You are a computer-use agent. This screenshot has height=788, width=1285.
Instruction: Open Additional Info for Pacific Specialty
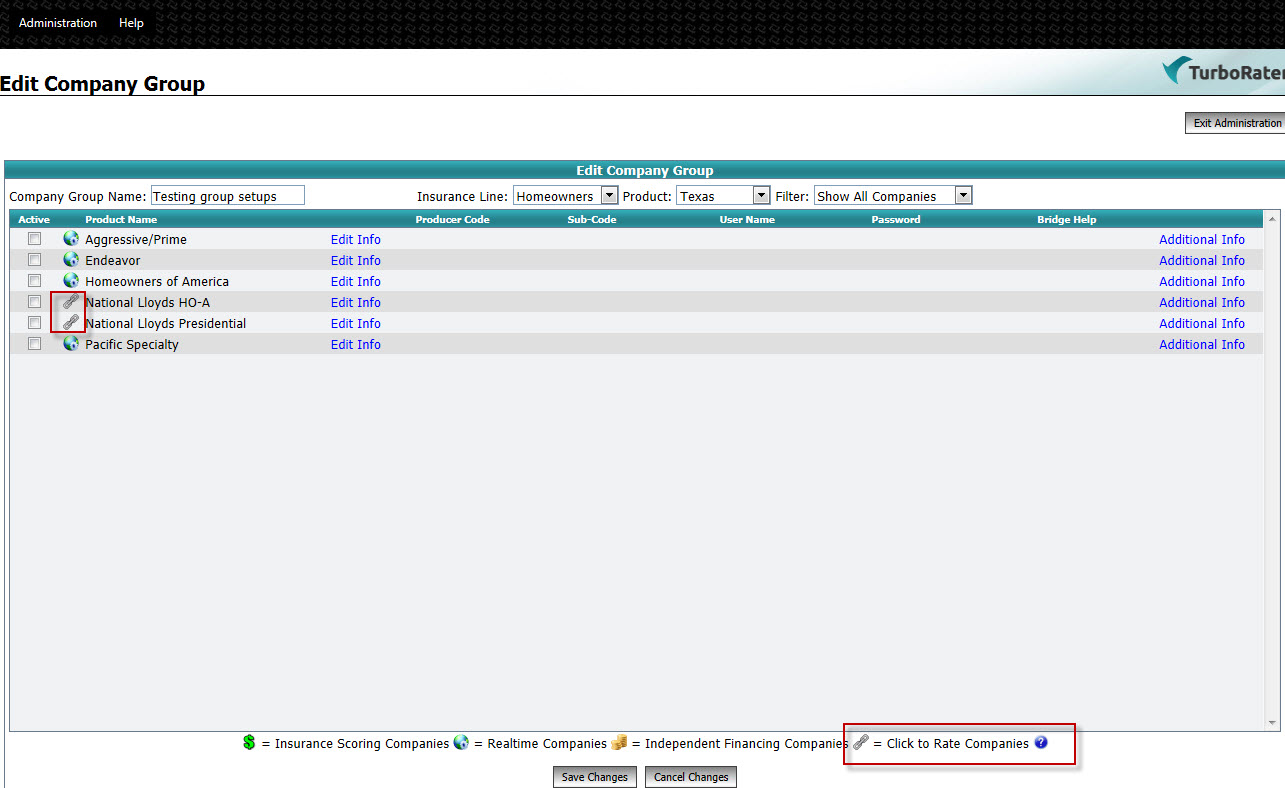pyautogui.click(x=1202, y=345)
